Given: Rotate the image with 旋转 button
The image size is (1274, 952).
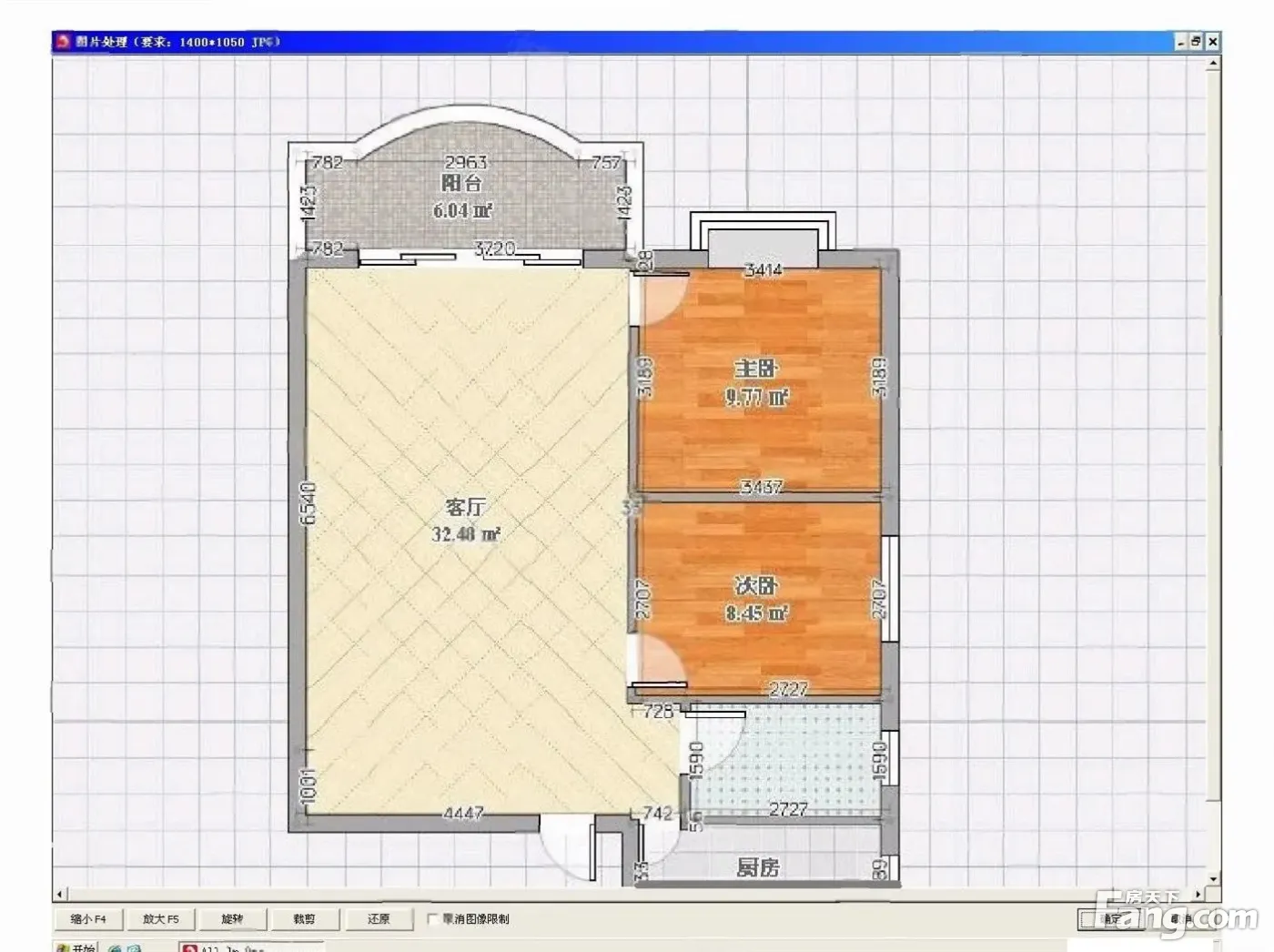Looking at the screenshot, I should (x=232, y=919).
